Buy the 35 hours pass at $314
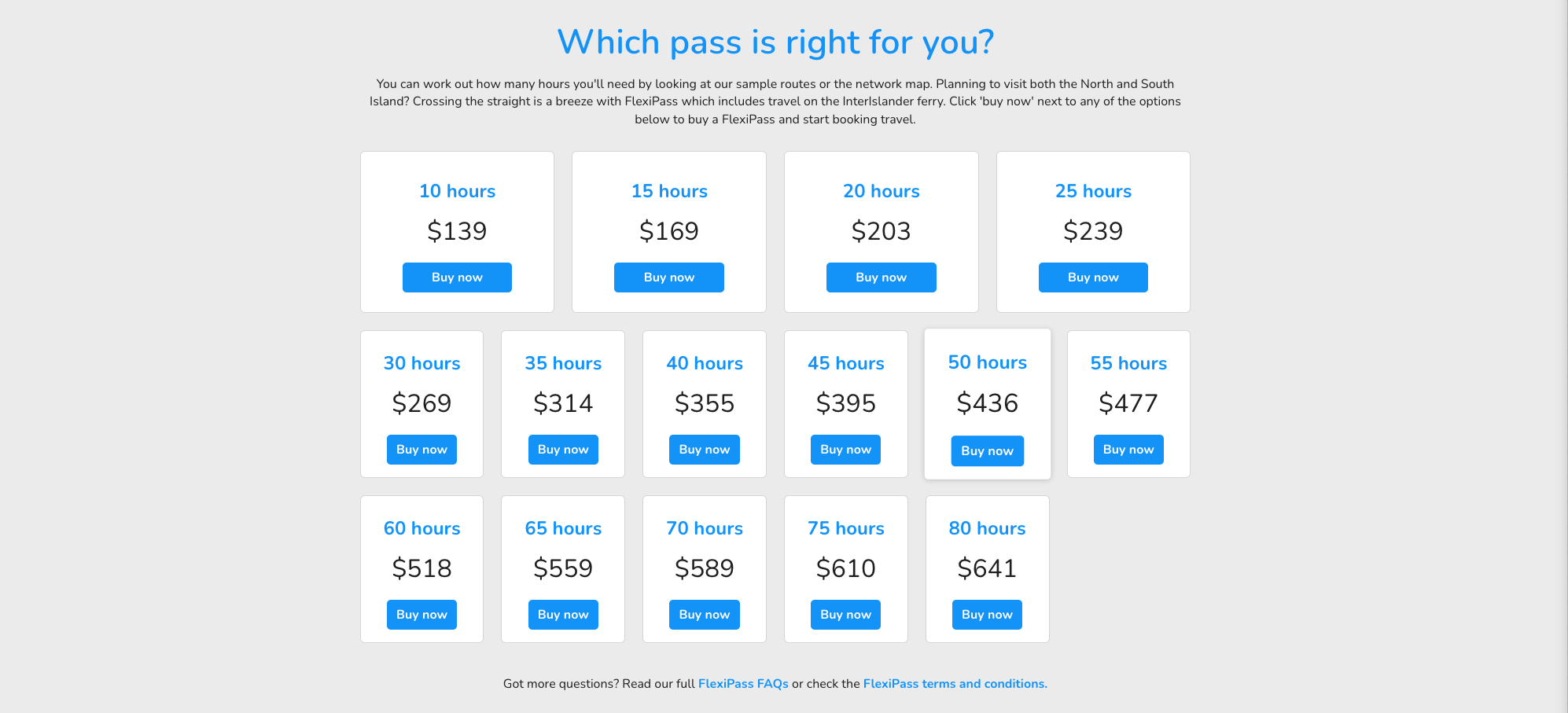1568x713 pixels. pyautogui.click(x=563, y=450)
